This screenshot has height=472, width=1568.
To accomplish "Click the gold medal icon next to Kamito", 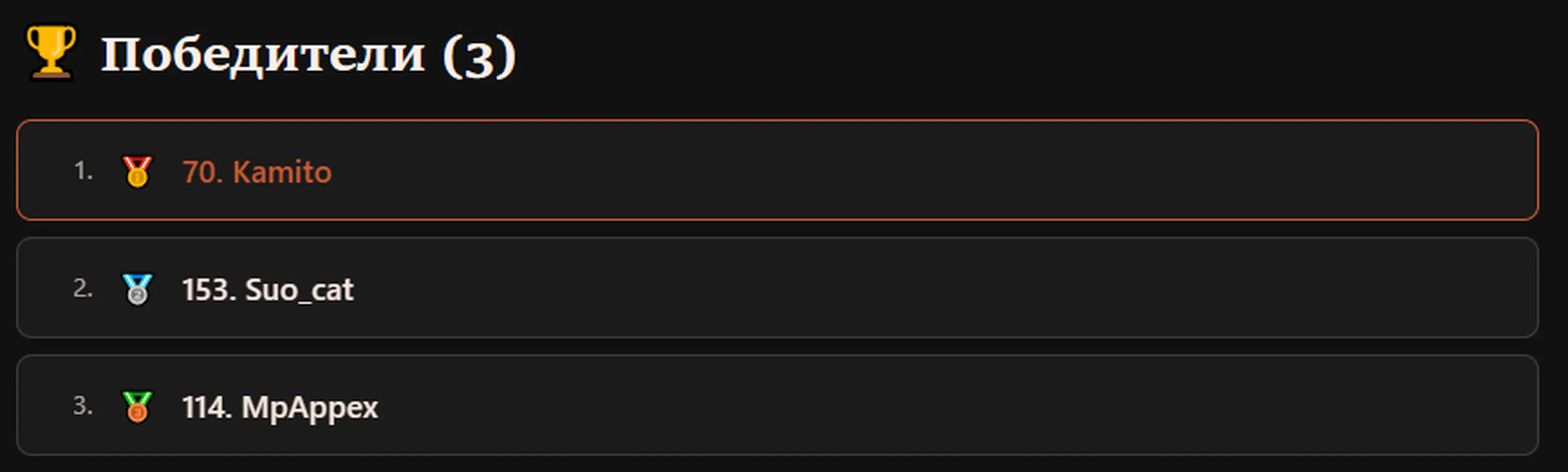I will 138,172.
